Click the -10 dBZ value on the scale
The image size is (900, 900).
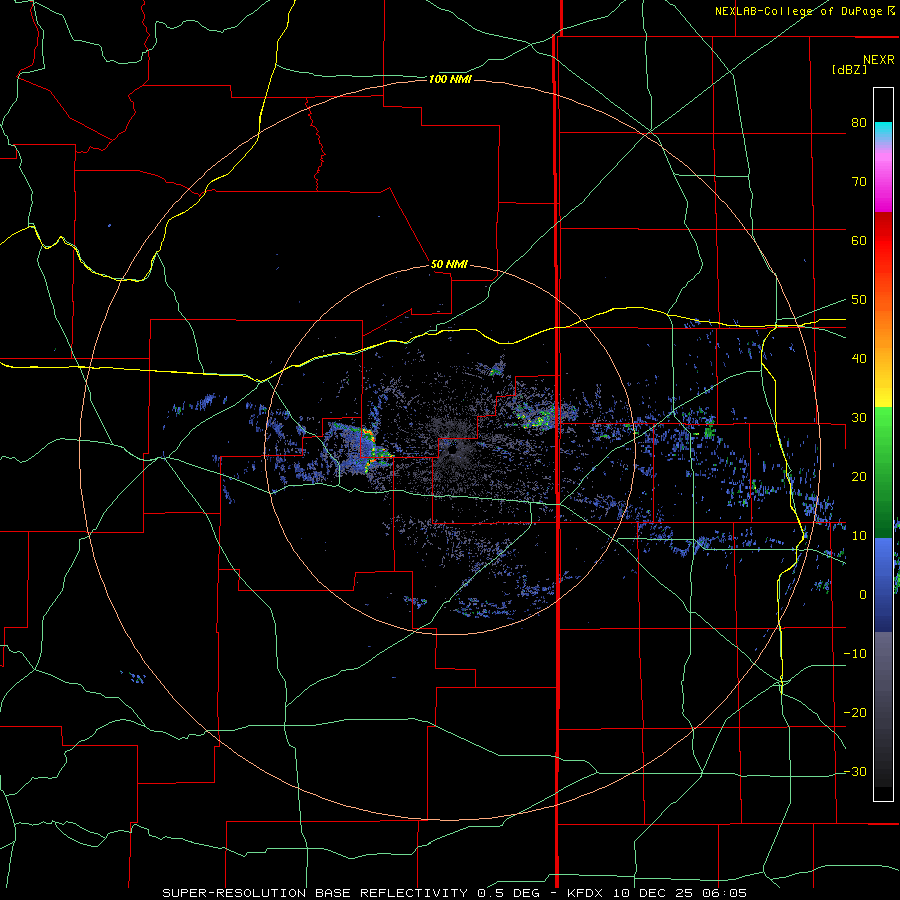coord(855,654)
